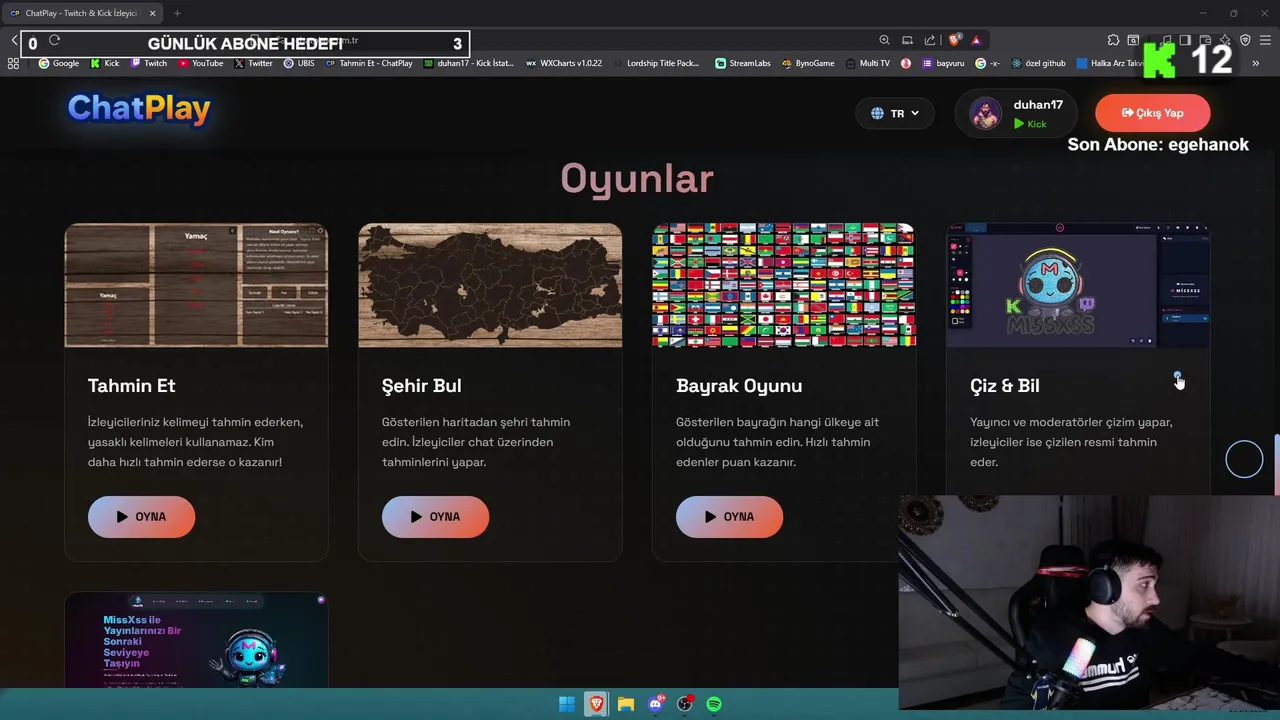Open the duhan17 - Kick bookmark
Screen dimensions: 1280x720
(469, 63)
